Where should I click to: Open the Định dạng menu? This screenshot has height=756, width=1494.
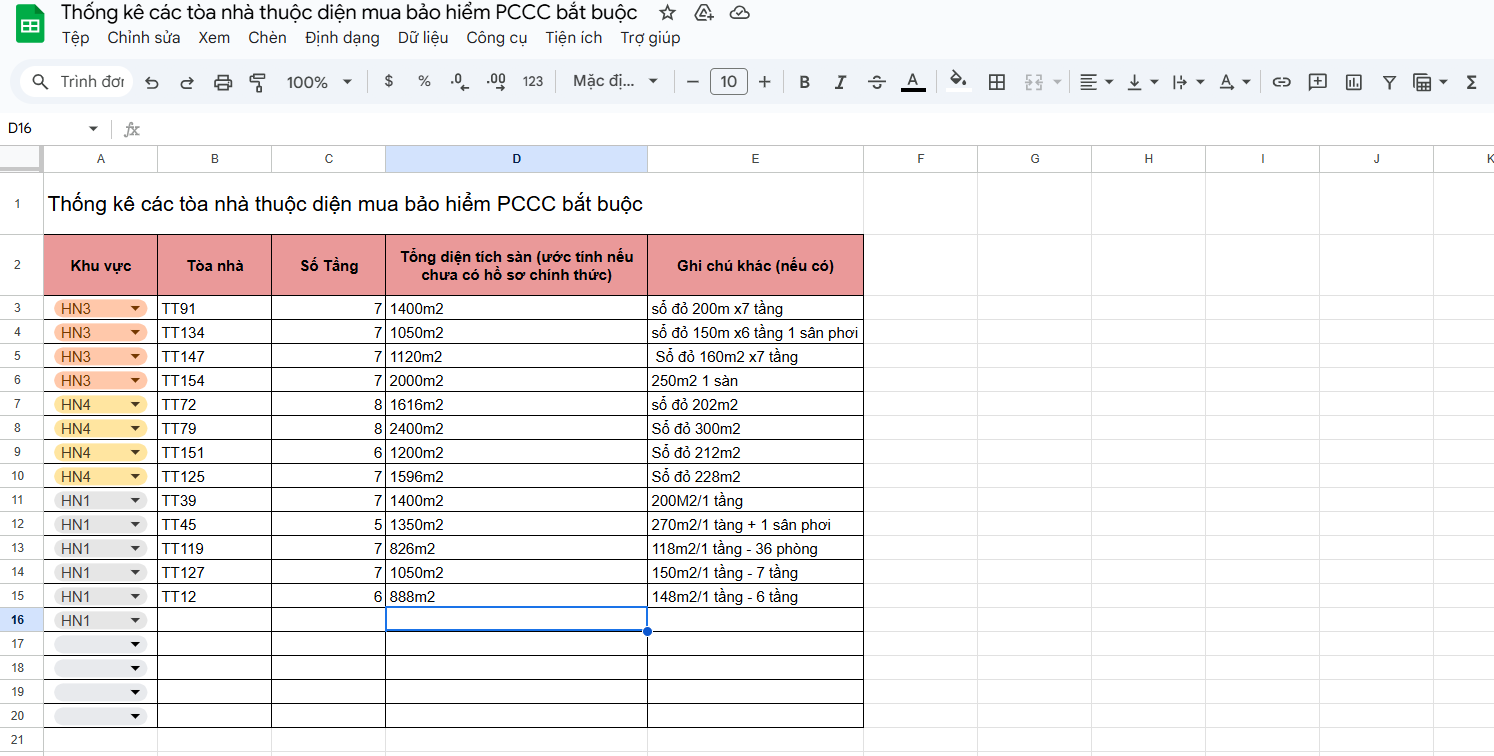coord(342,38)
